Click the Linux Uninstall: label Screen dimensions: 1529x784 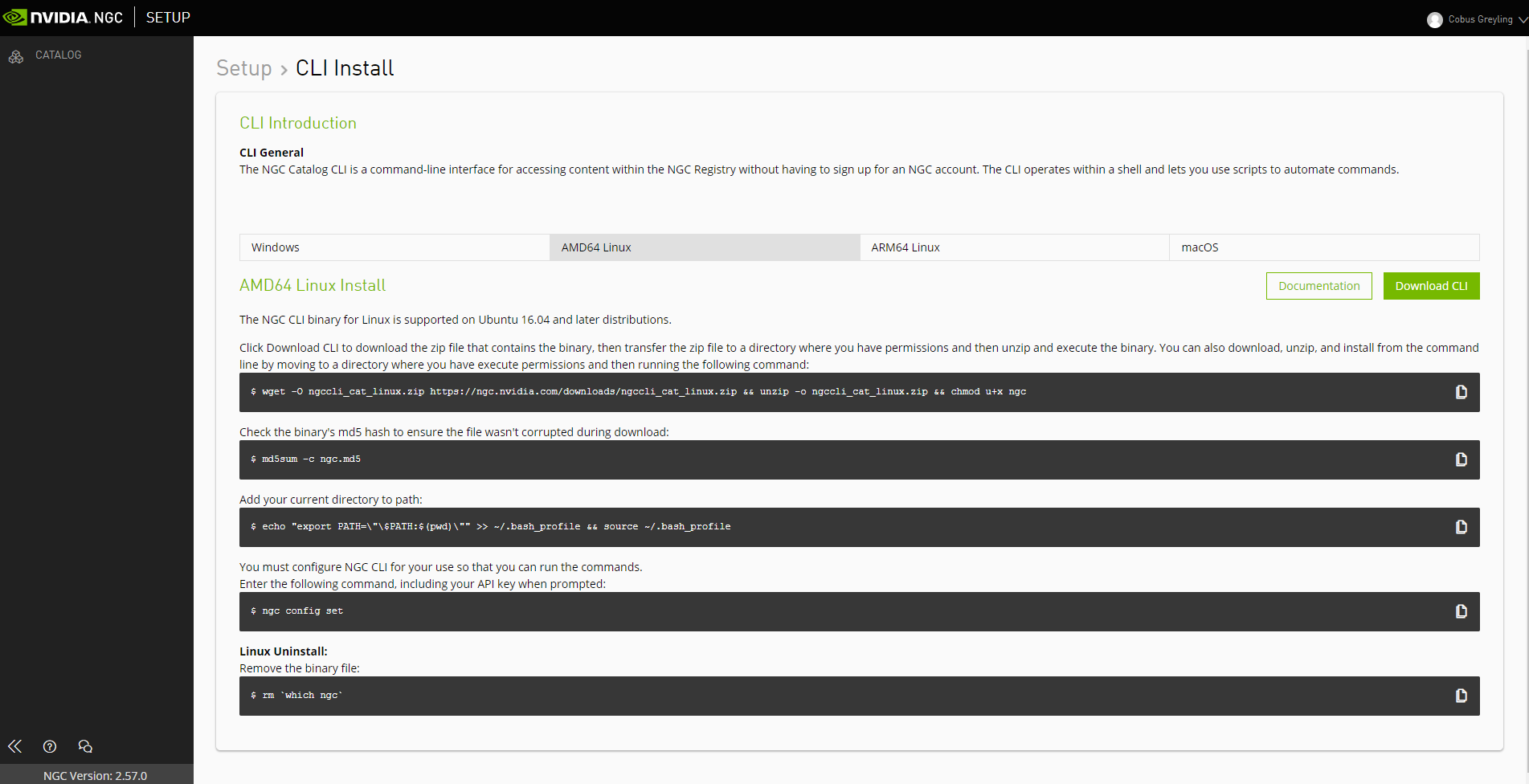[284, 651]
